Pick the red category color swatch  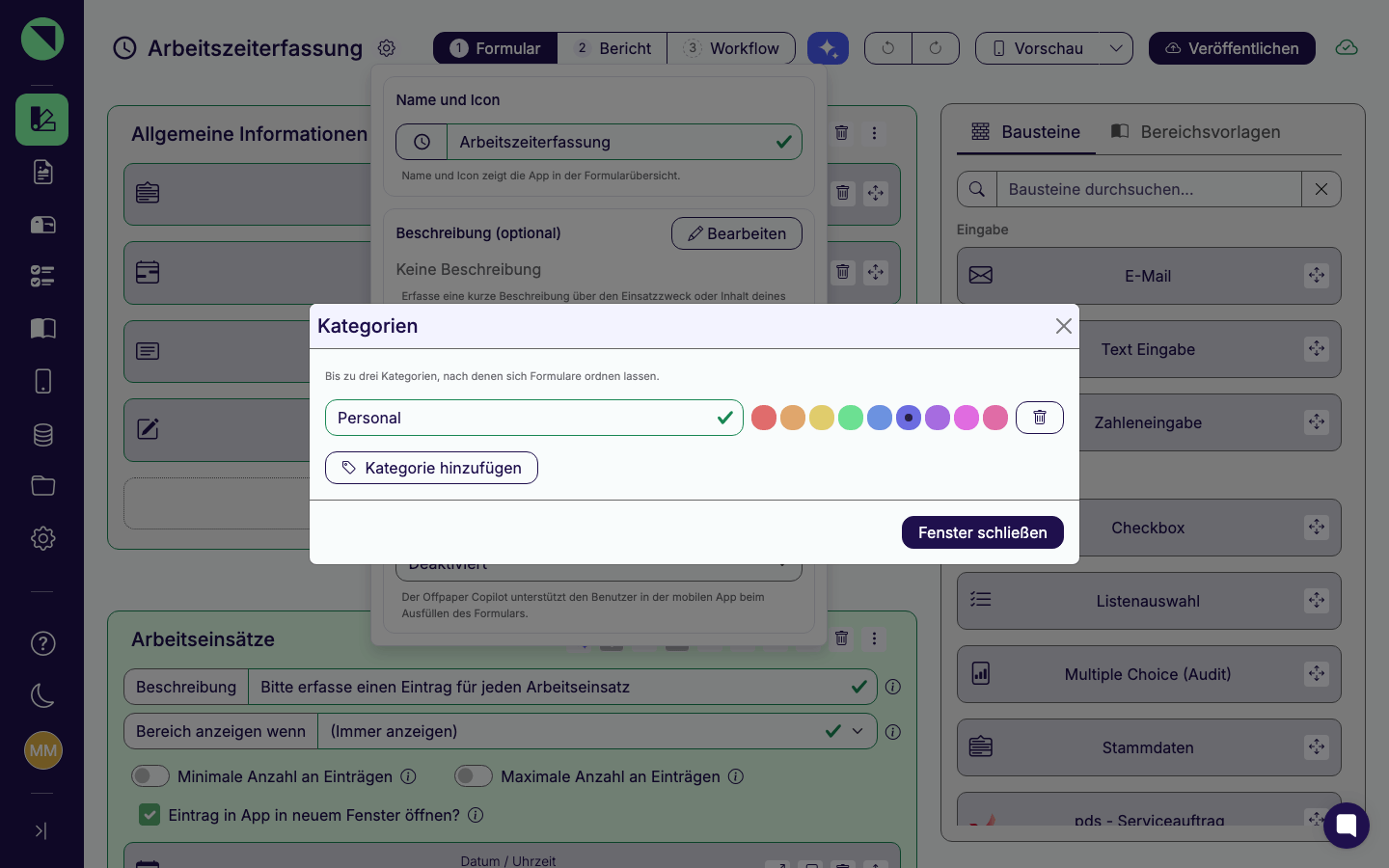[x=764, y=418]
